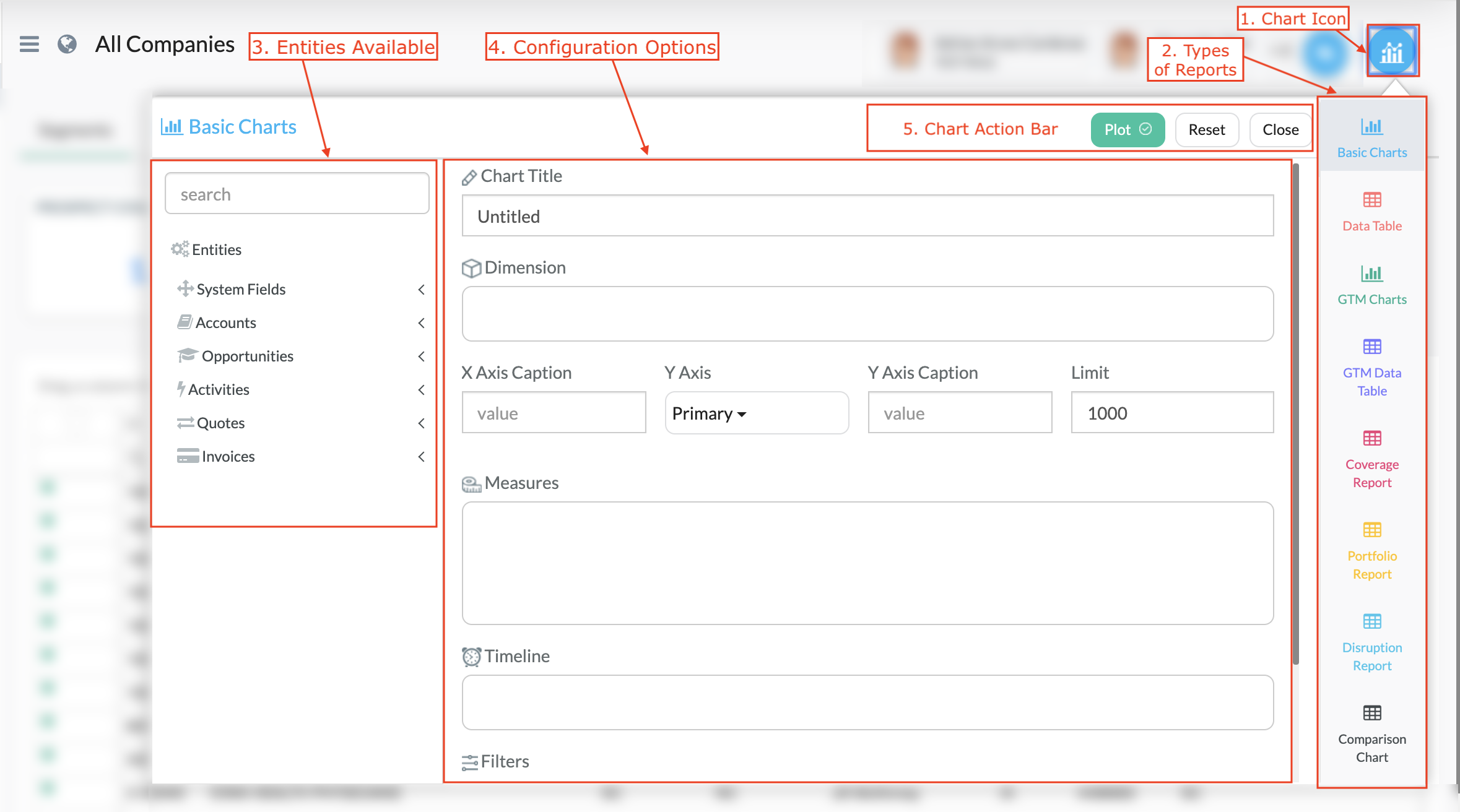Select GTM Charts report type

pyautogui.click(x=1371, y=285)
